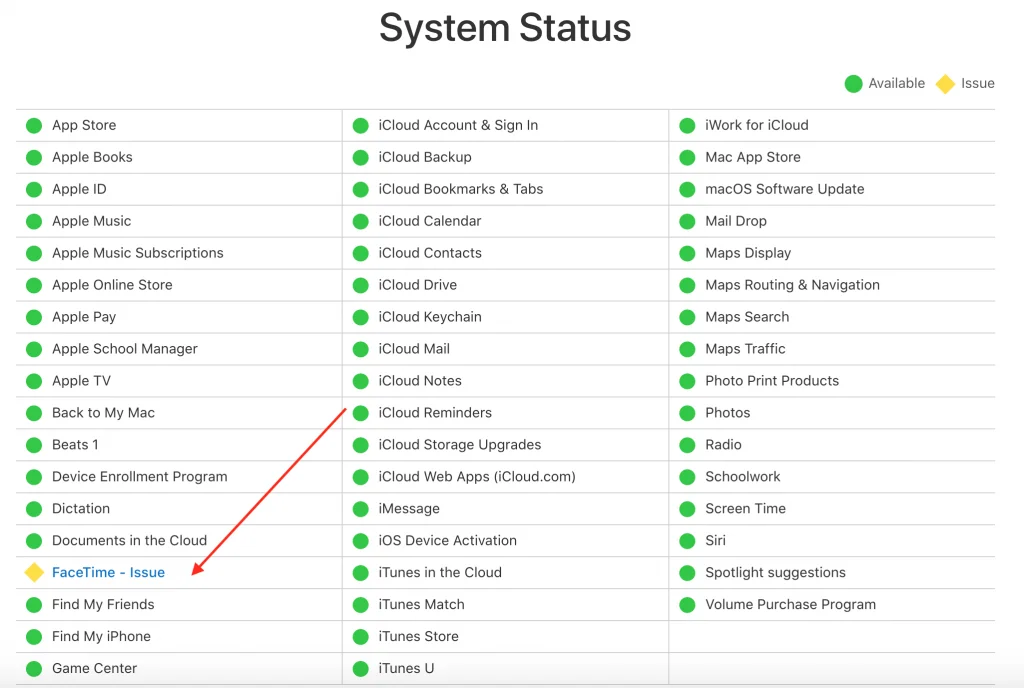Image resolution: width=1024 pixels, height=688 pixels.
Task: Click the System Status page heading
Action: (x=505, y=28)
